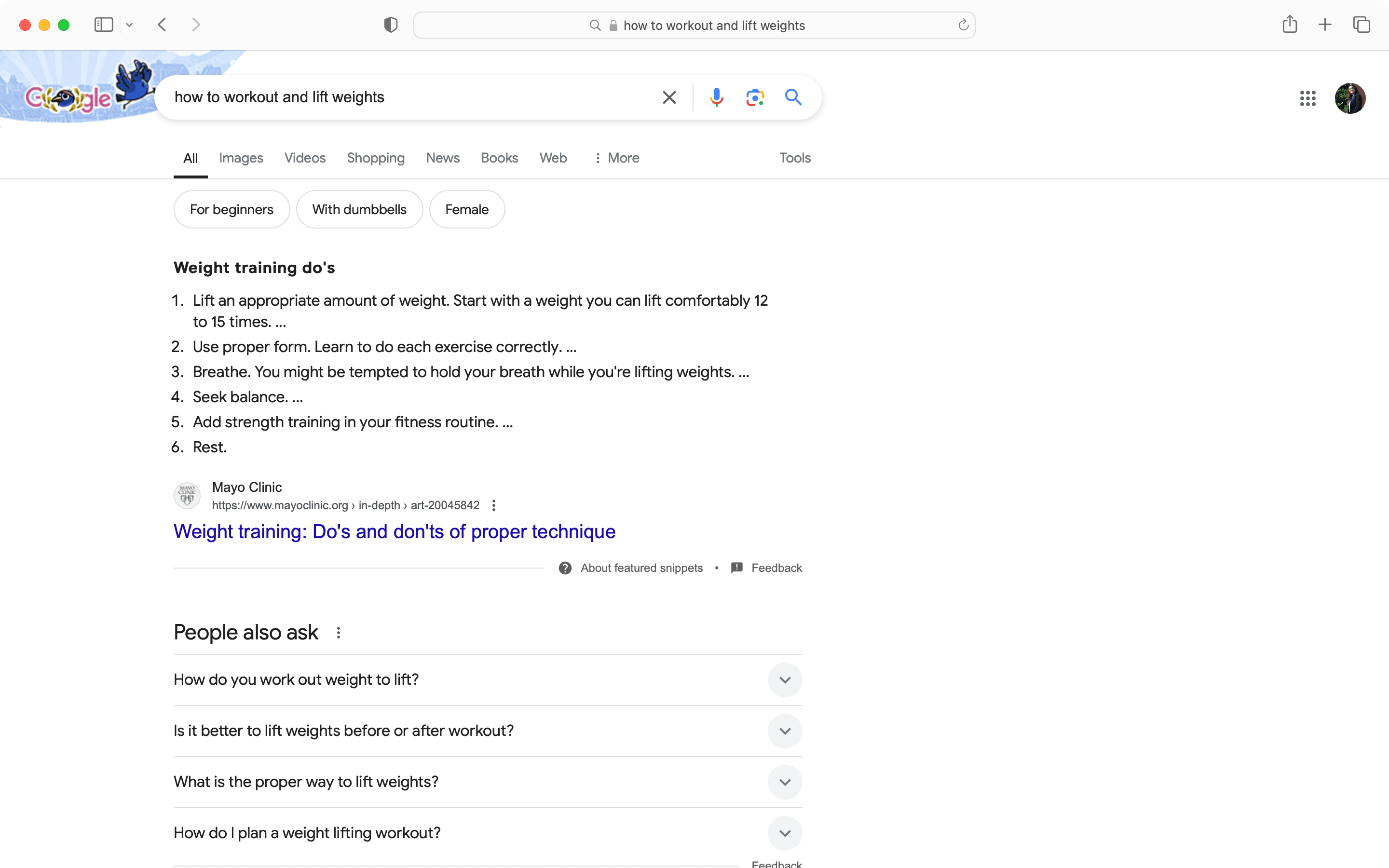The image size is (1389, 868).
Task: Select the Female suggestion chip
Action: (x=467, y=210)
